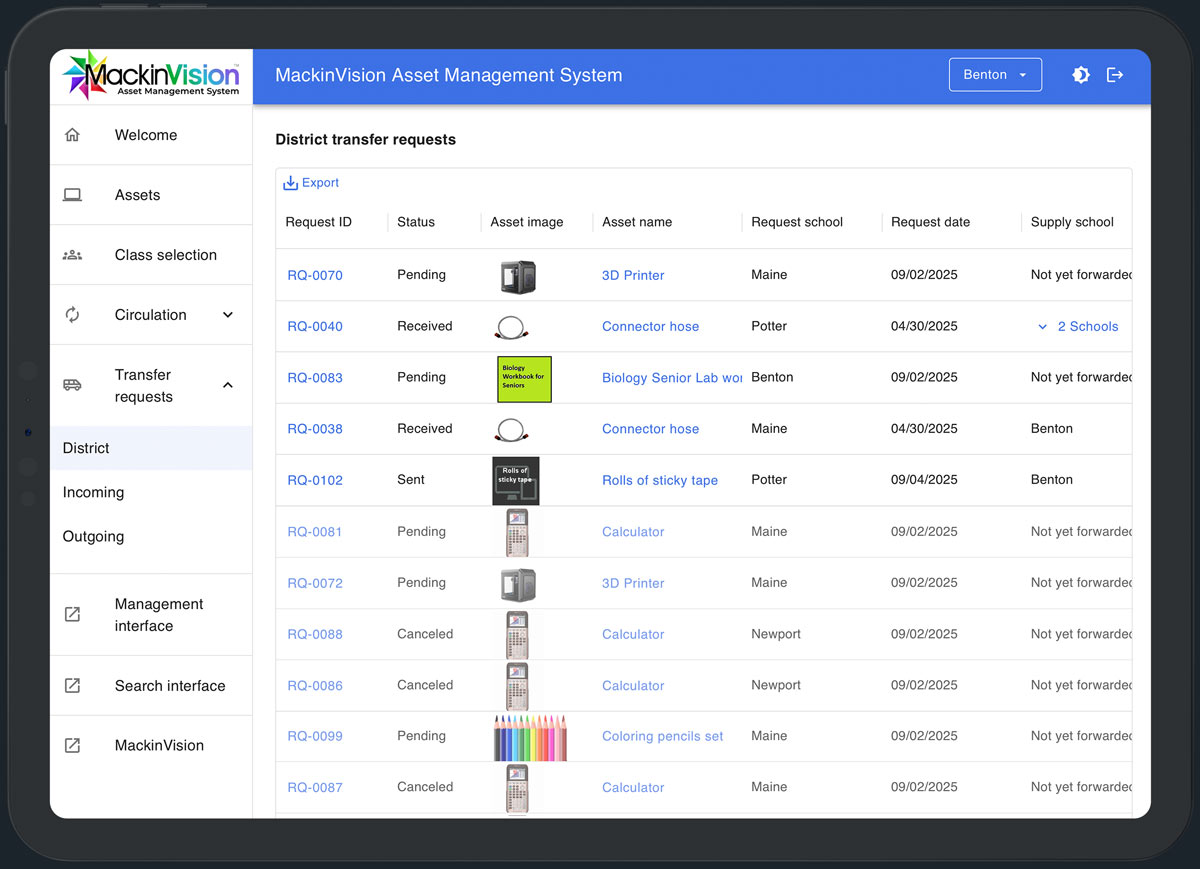Image resolution: width=1200 pixels, height=869 pixels.
Task: Click the Request date column header
Action: (x=930, y=222)
